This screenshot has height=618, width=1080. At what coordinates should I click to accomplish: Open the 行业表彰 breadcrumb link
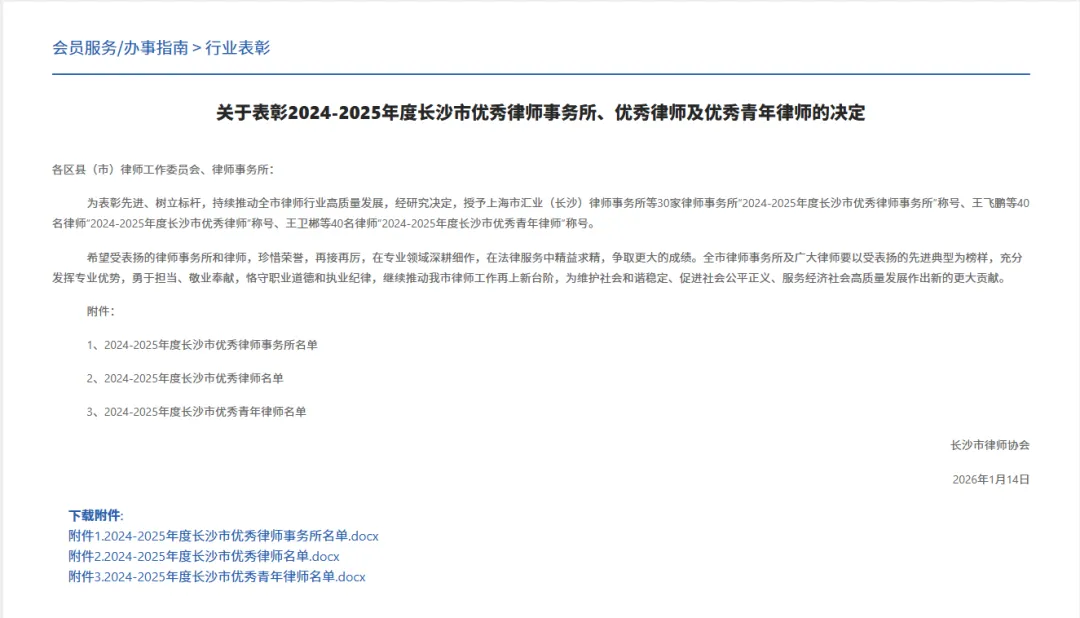pyautogui.click(x=238, y=48)
